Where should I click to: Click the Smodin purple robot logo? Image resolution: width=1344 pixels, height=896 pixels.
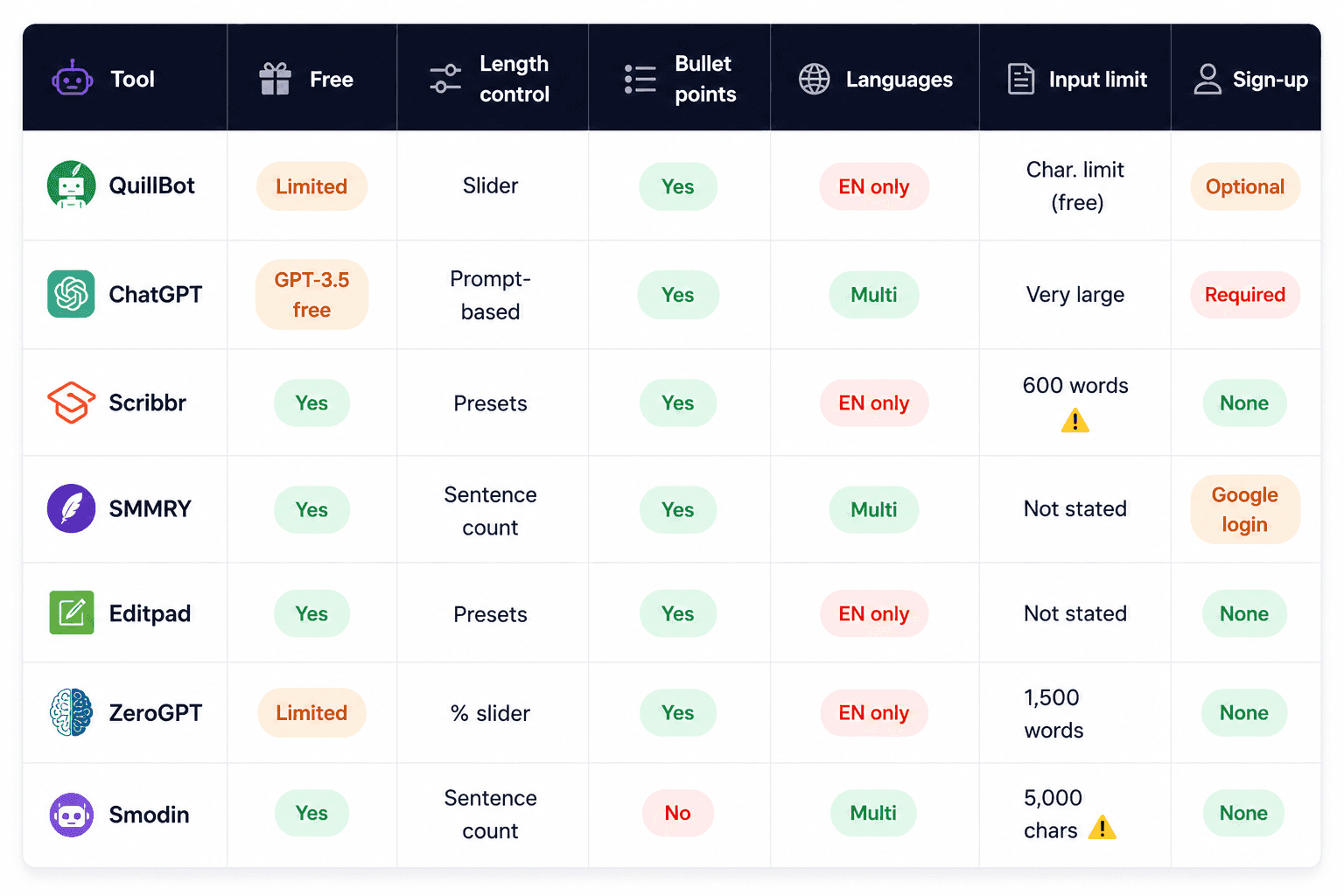(71, 815)
